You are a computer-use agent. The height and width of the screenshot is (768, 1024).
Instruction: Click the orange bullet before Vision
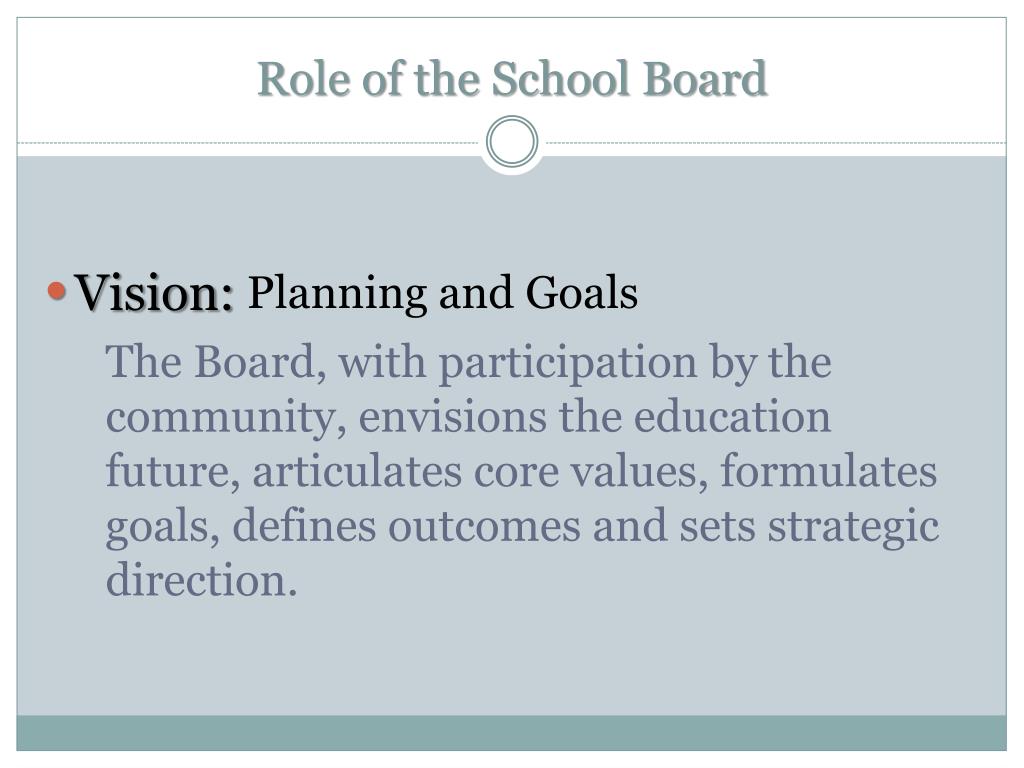pos(57,291)
